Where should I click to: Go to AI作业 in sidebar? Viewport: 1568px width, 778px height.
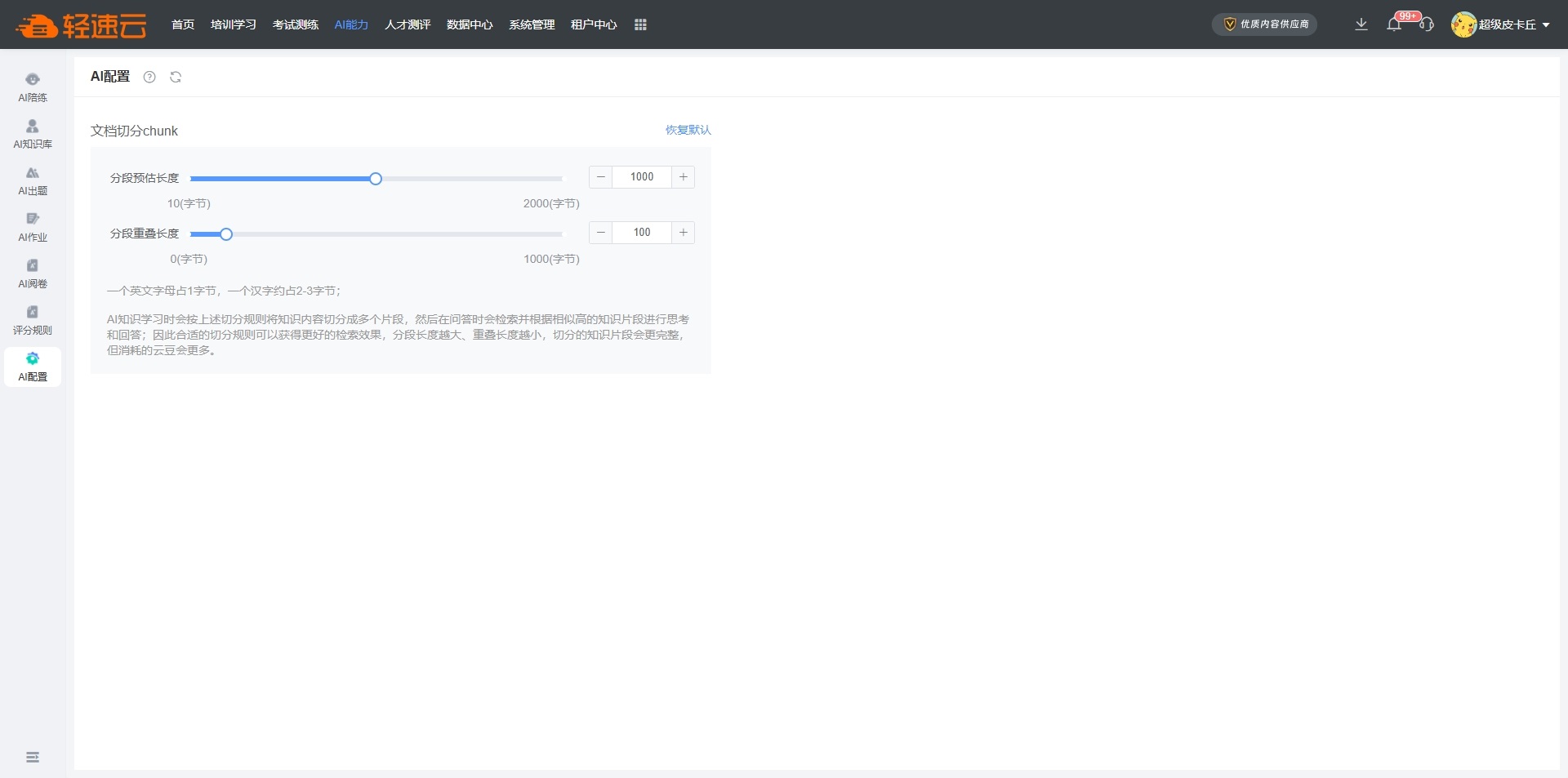[33, 227]
